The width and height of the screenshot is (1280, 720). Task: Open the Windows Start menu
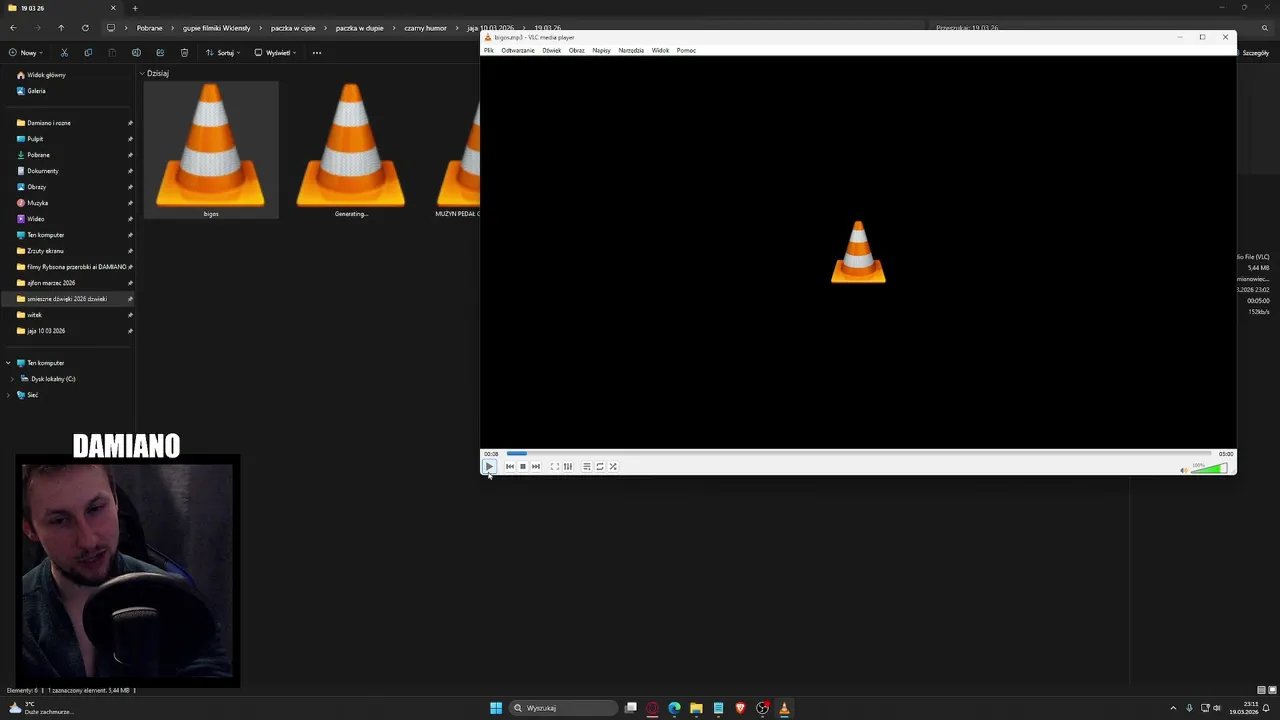pos(496,708)
